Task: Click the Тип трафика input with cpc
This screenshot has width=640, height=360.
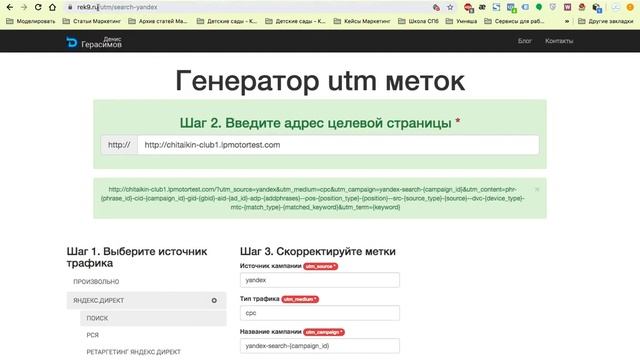Action: (x=320, y=313)
